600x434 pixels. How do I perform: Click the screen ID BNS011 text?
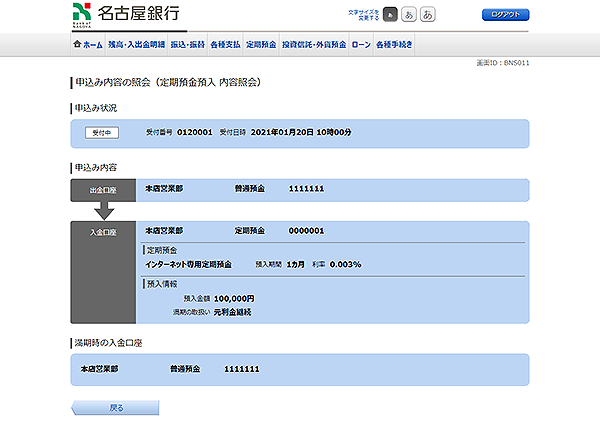pos(503,63)
